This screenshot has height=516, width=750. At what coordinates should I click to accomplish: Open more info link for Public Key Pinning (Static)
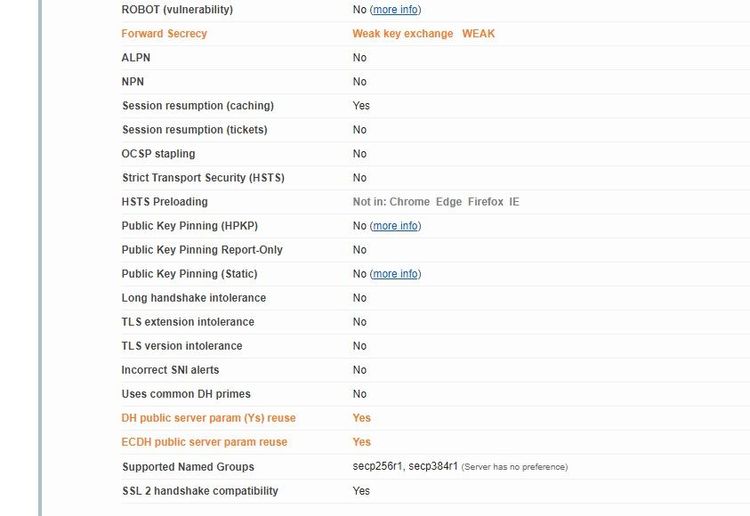point(396,274)
